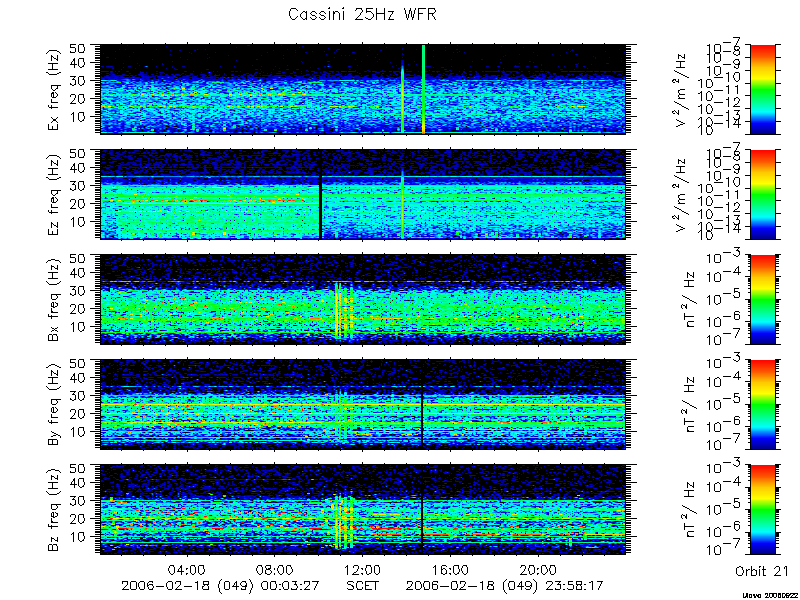Image resolution: width=800 pixels, height=600 pixels.
Task: Select the 'Ex freq (Hz)' axis label
Action: tap(55, 89)
